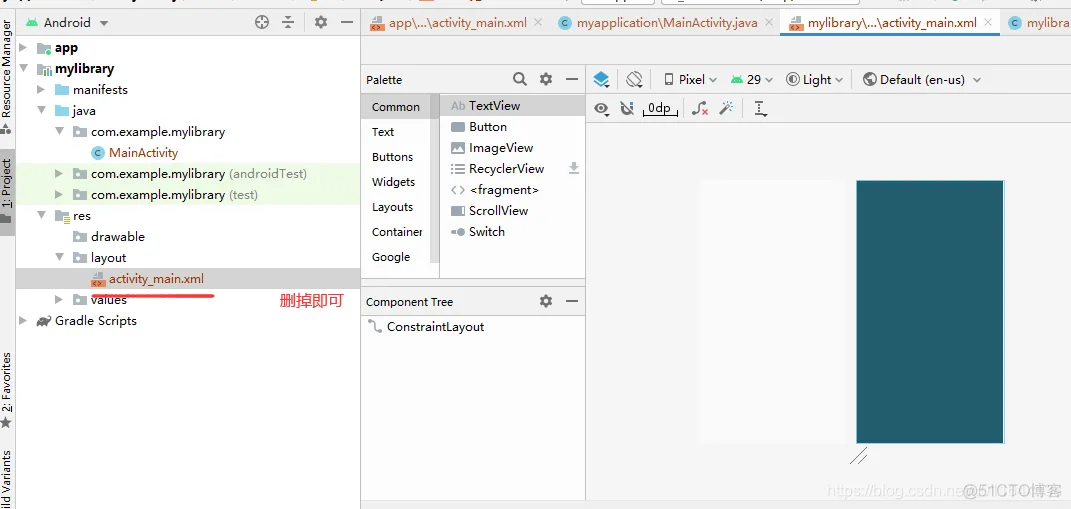Open design surface layers selector icon
Screen dimensions: 1071x509
(601, 80)
